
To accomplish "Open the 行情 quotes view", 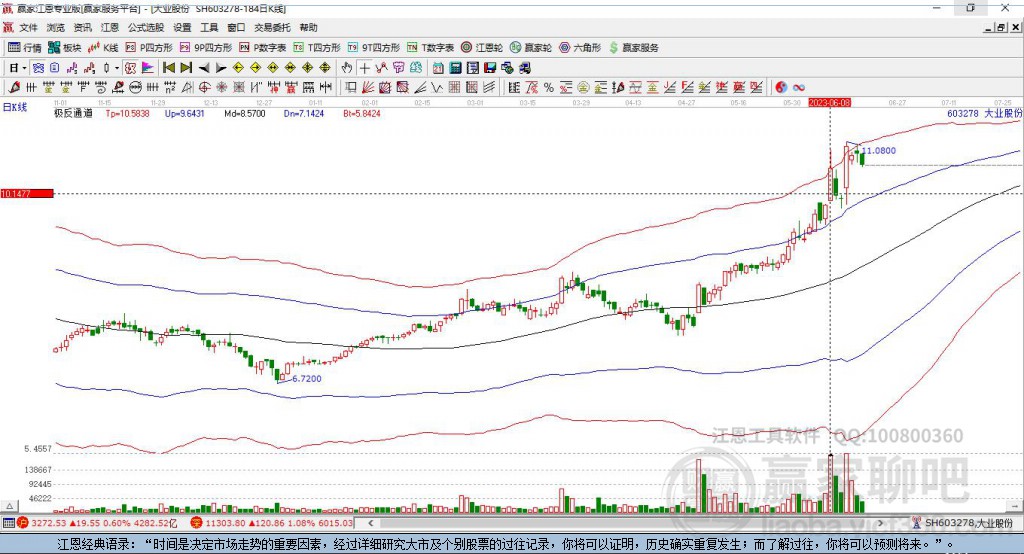I will tap(25, 48).
